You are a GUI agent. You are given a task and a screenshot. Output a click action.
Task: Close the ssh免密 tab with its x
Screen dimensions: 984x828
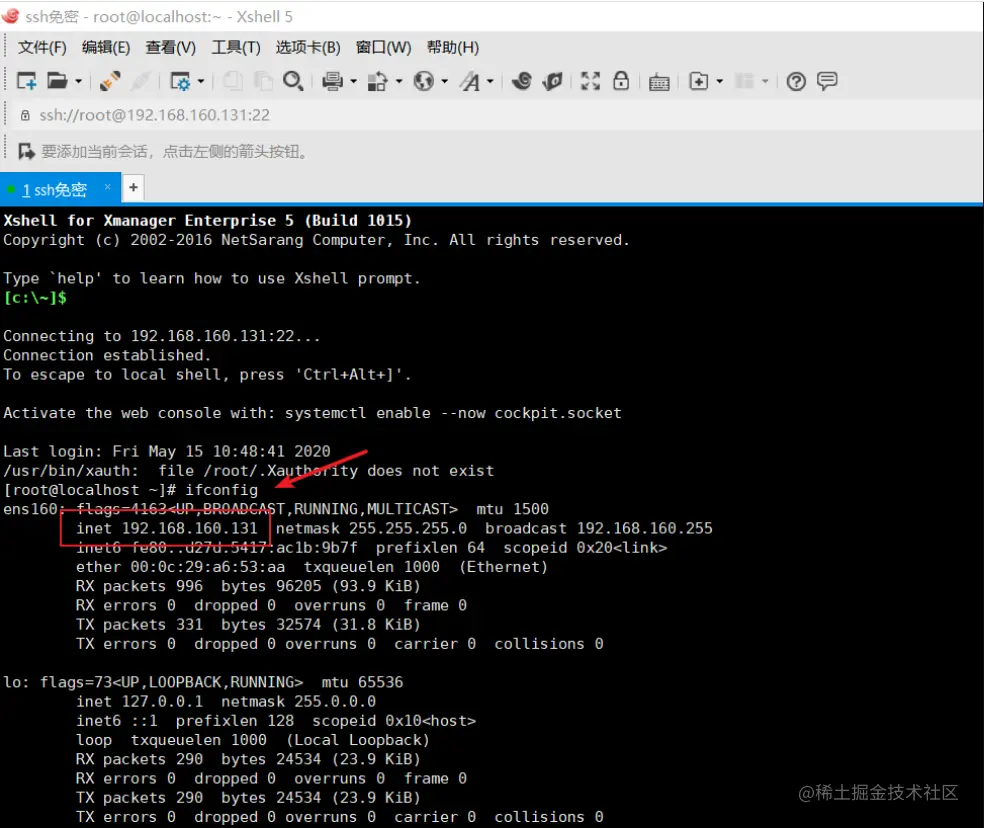point(107,186)
